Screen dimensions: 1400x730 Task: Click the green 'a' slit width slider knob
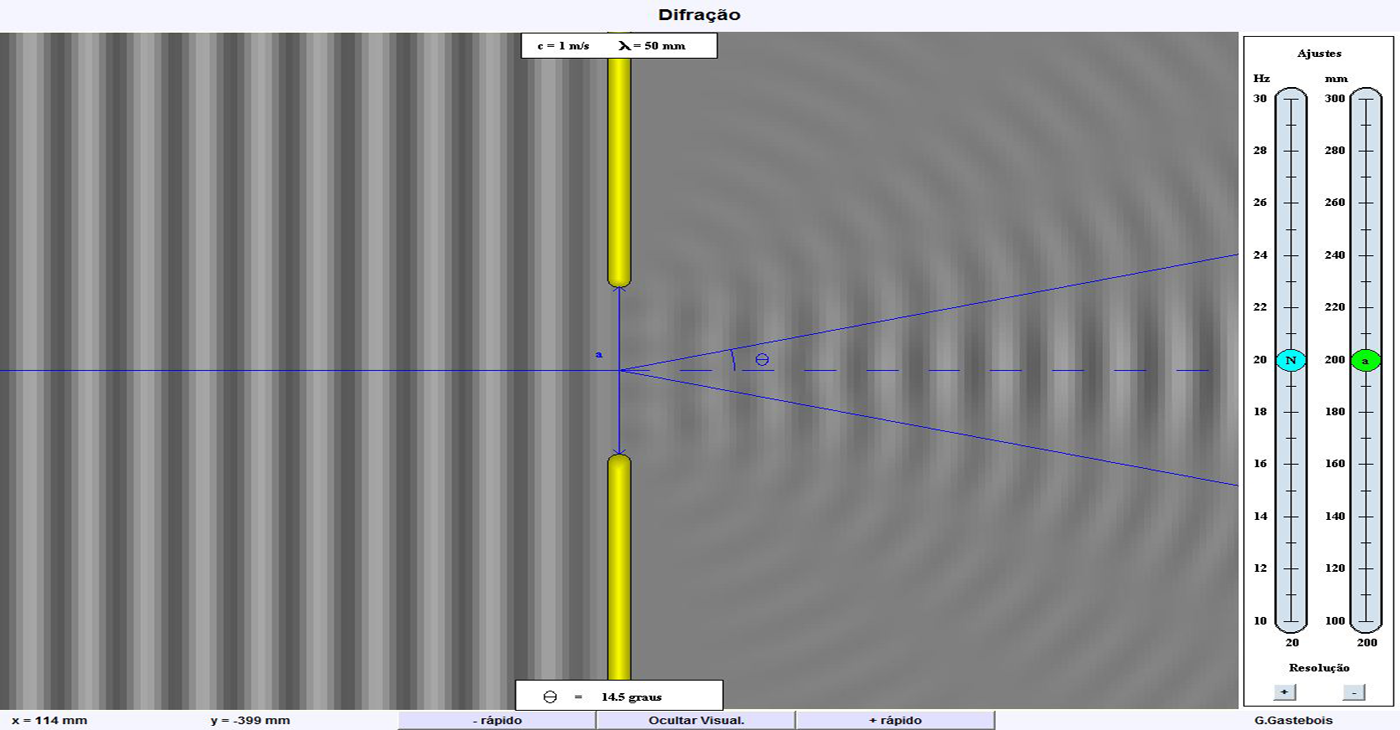point(1365,360)
